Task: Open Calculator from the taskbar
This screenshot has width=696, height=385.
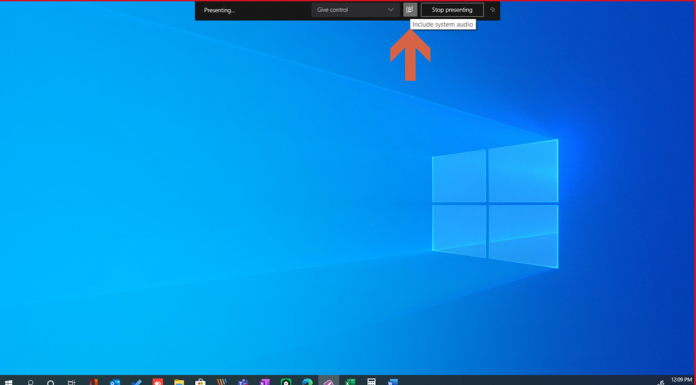Action: 371,382
